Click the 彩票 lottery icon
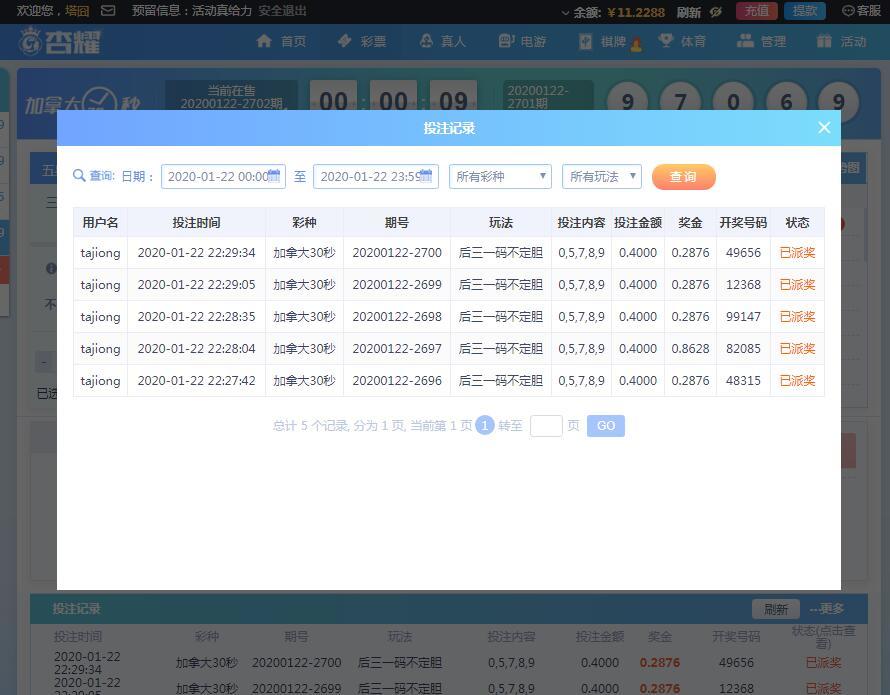This screenshot has height=695, width=890. click(x=345, y=41)
